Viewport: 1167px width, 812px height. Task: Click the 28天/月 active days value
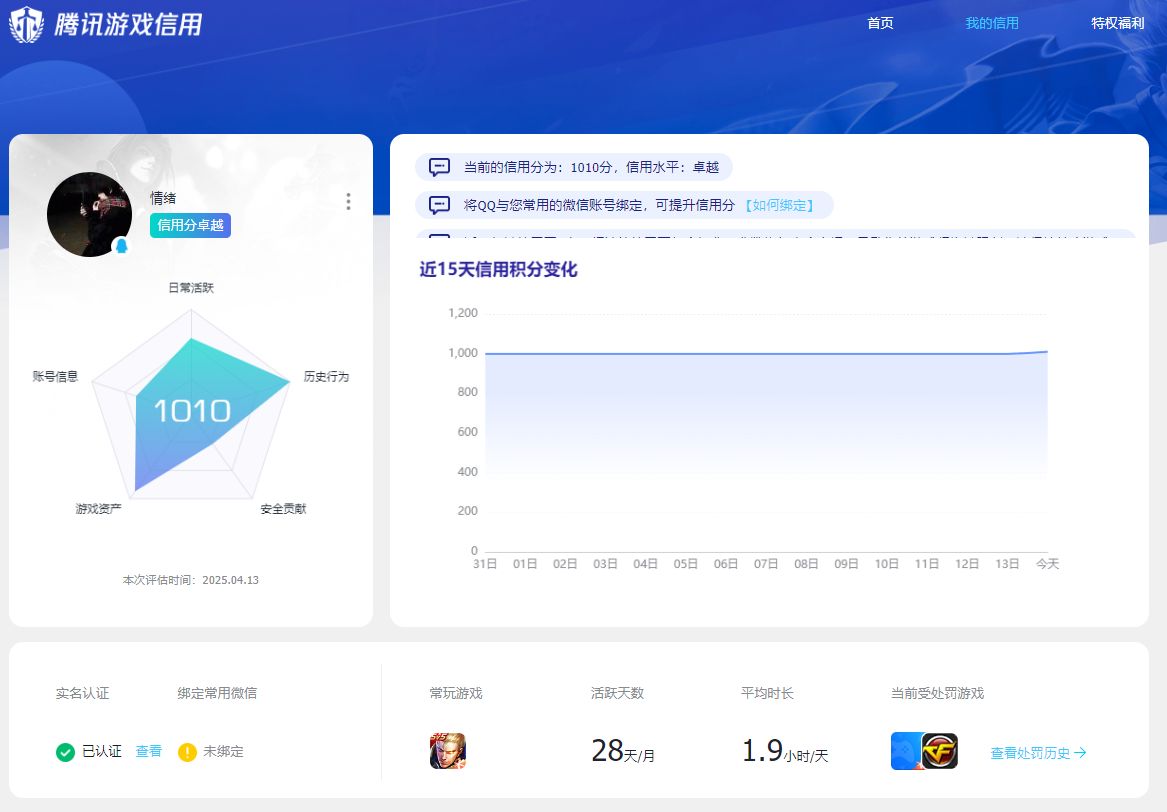(x=623, y=751)
